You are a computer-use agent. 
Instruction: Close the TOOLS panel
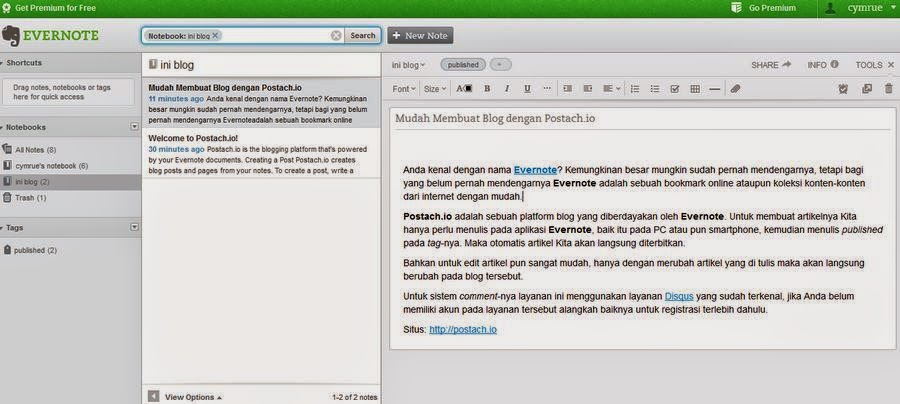[x=891, y=65]
